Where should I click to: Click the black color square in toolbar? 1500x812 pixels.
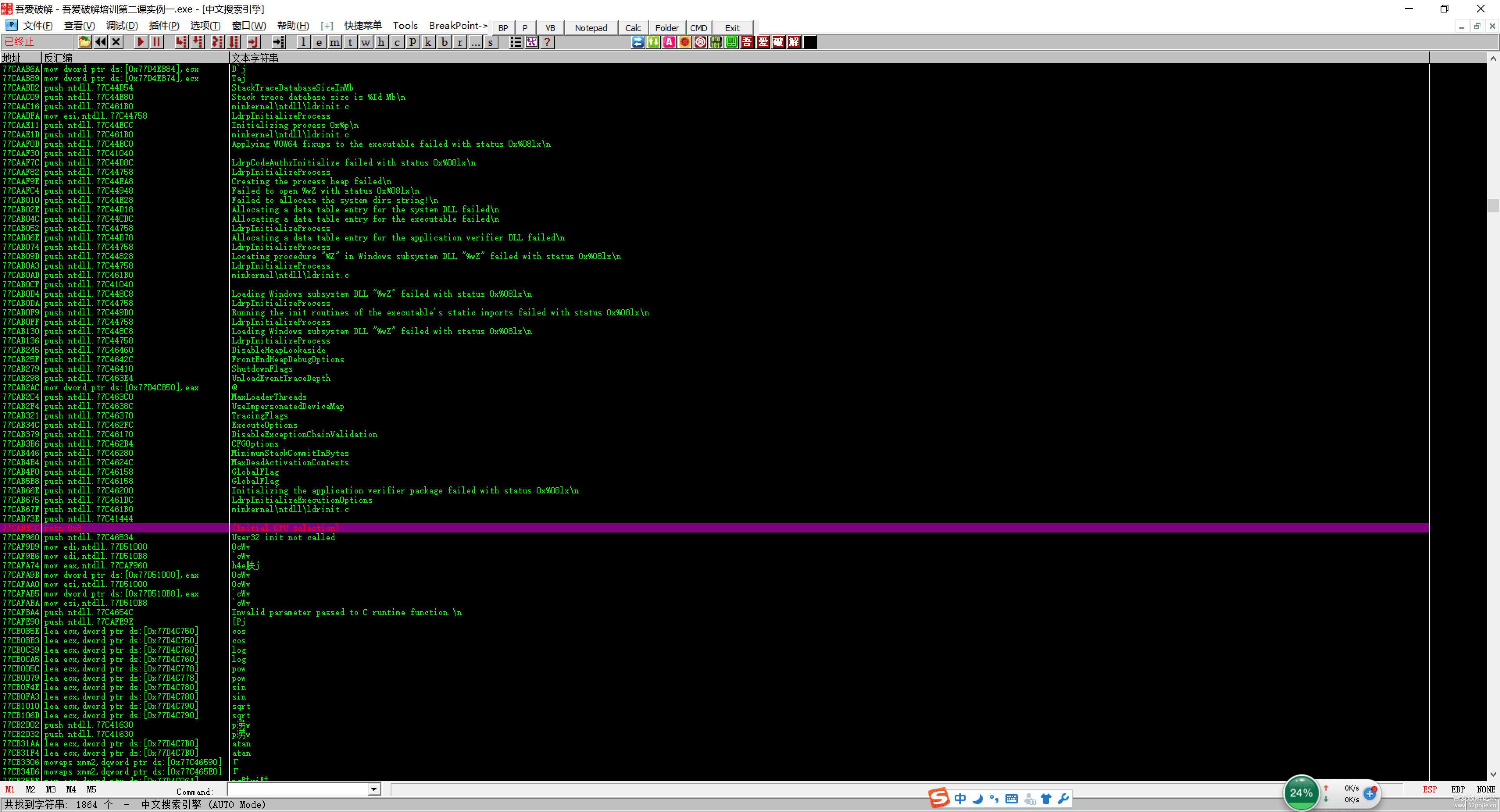[x=810, y=42]
